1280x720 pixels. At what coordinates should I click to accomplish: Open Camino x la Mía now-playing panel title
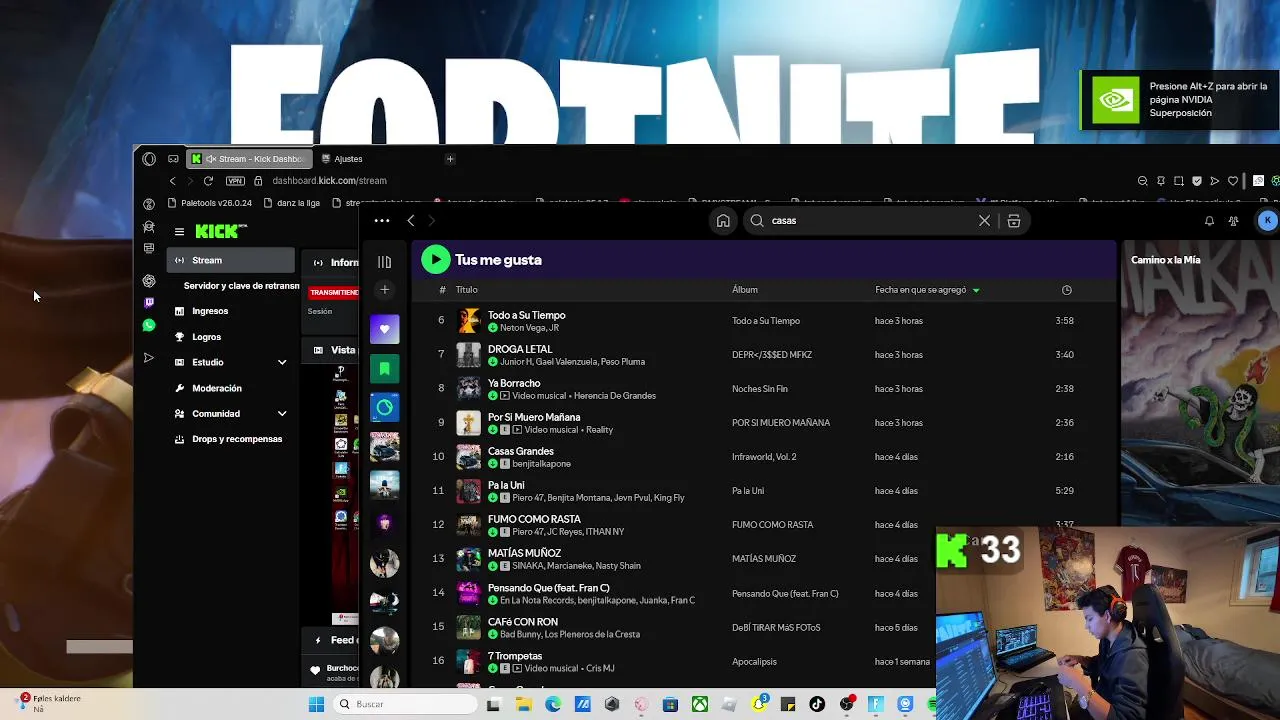(1165, 260)
